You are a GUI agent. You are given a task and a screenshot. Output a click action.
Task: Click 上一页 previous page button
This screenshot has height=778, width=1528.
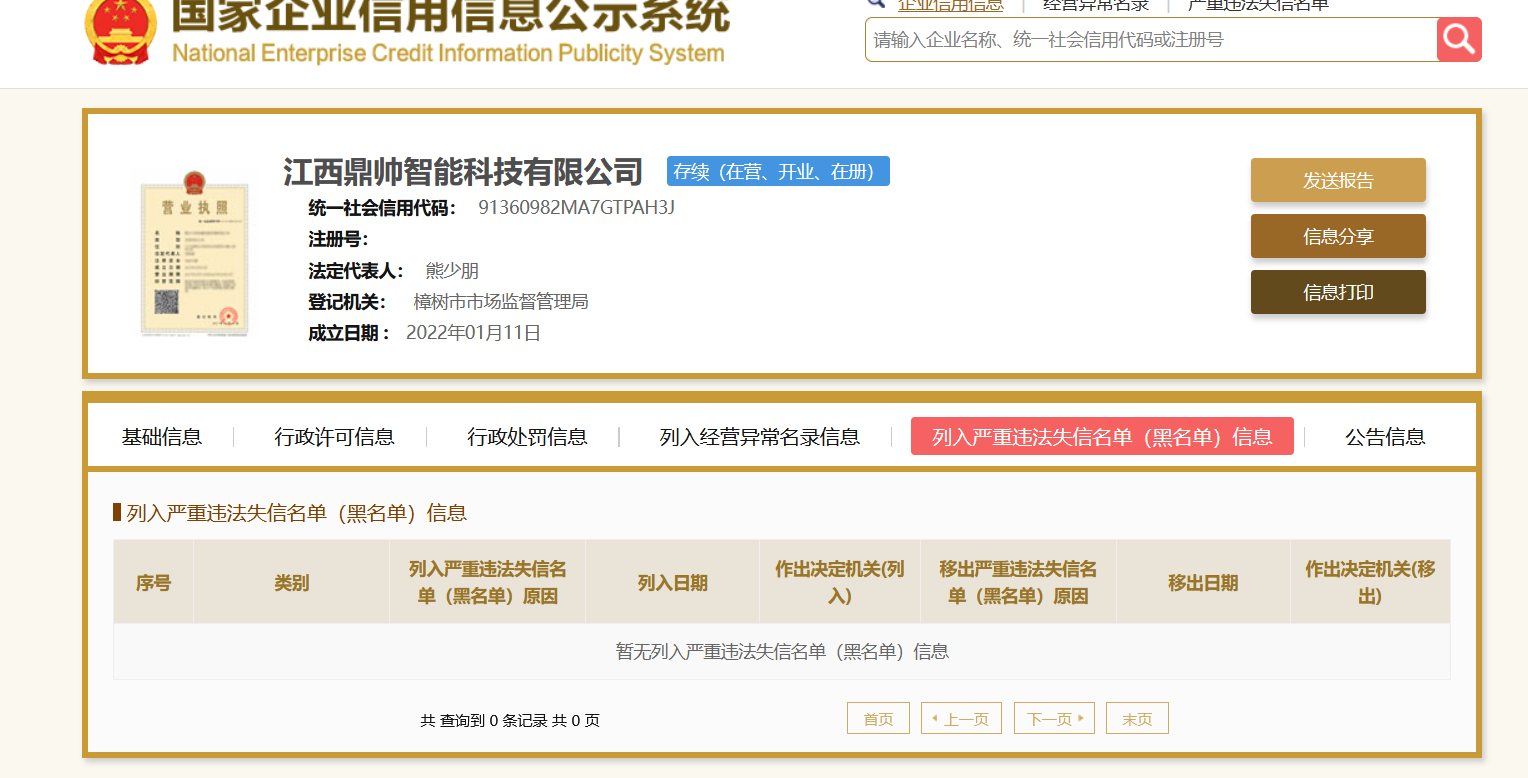(x=961, y=718)
